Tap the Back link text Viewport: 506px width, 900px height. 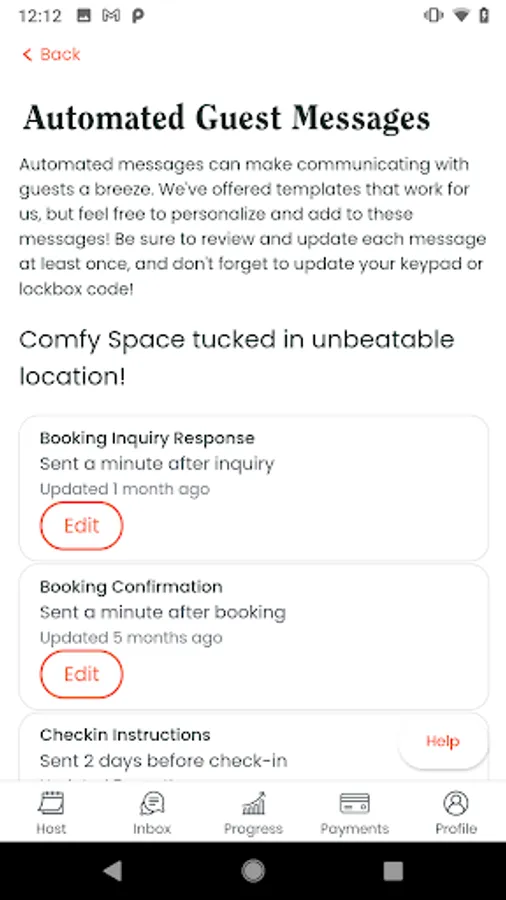click(60, 55)
